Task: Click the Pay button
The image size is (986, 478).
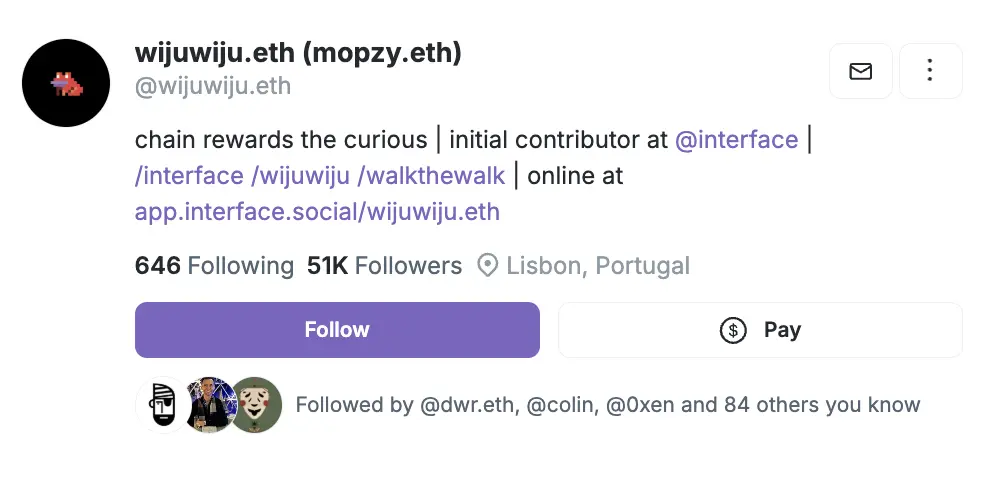Action: pos(760,330)
